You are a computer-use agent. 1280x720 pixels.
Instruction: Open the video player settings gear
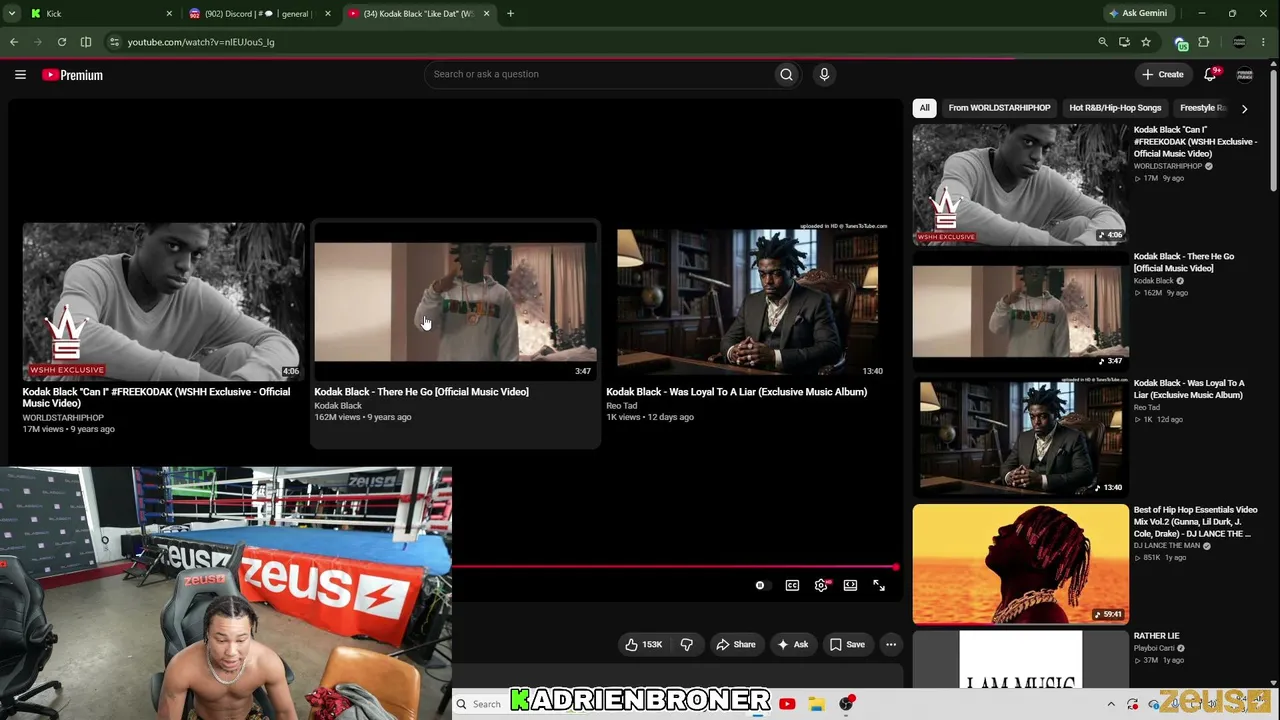tap(821, 585)
